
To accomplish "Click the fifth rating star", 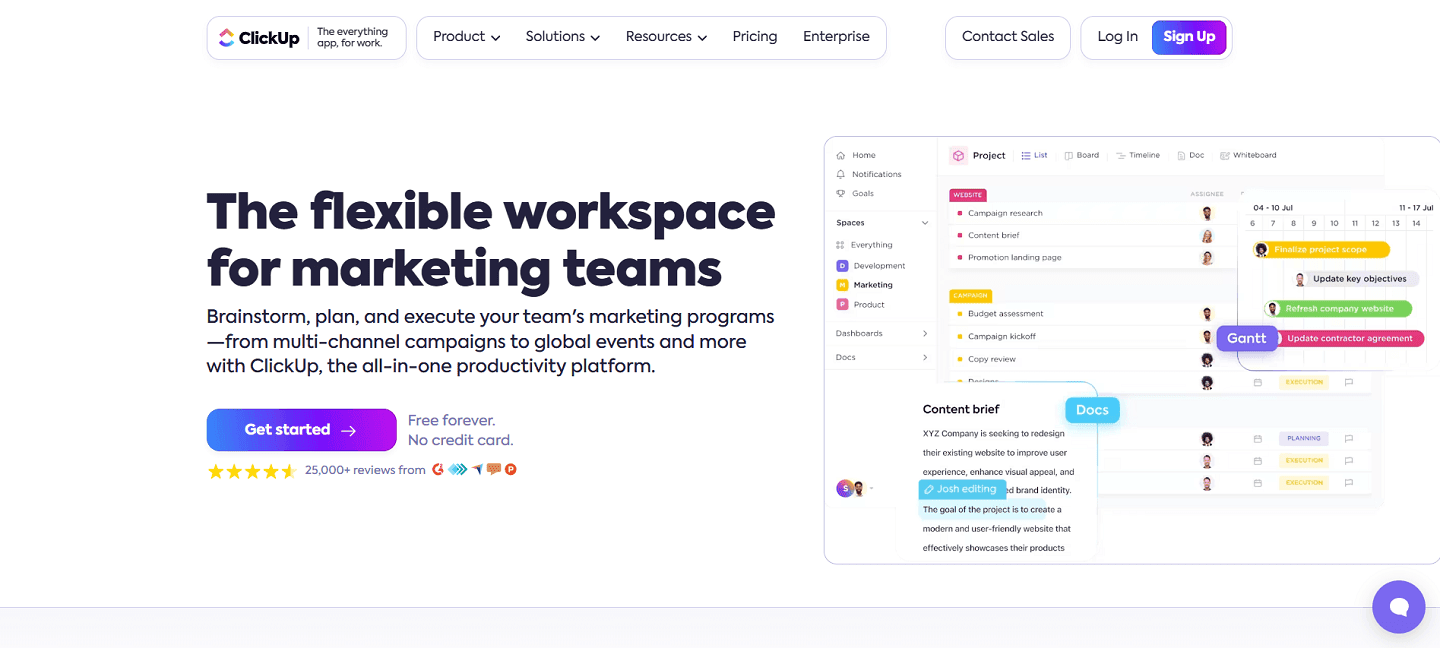I will click(288, 470).
